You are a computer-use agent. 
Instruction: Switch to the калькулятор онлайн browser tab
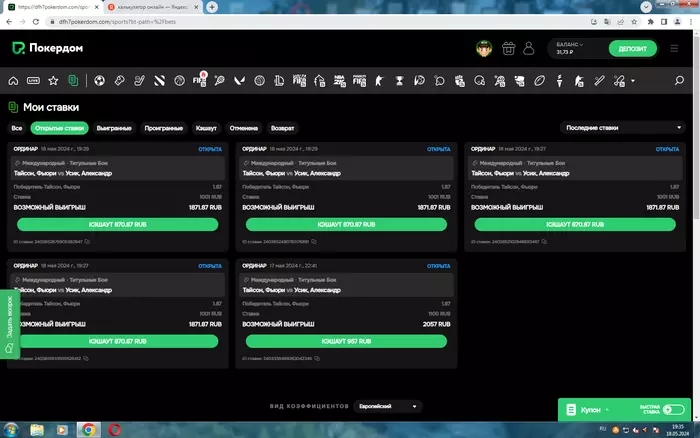click(x=153, y=7)
